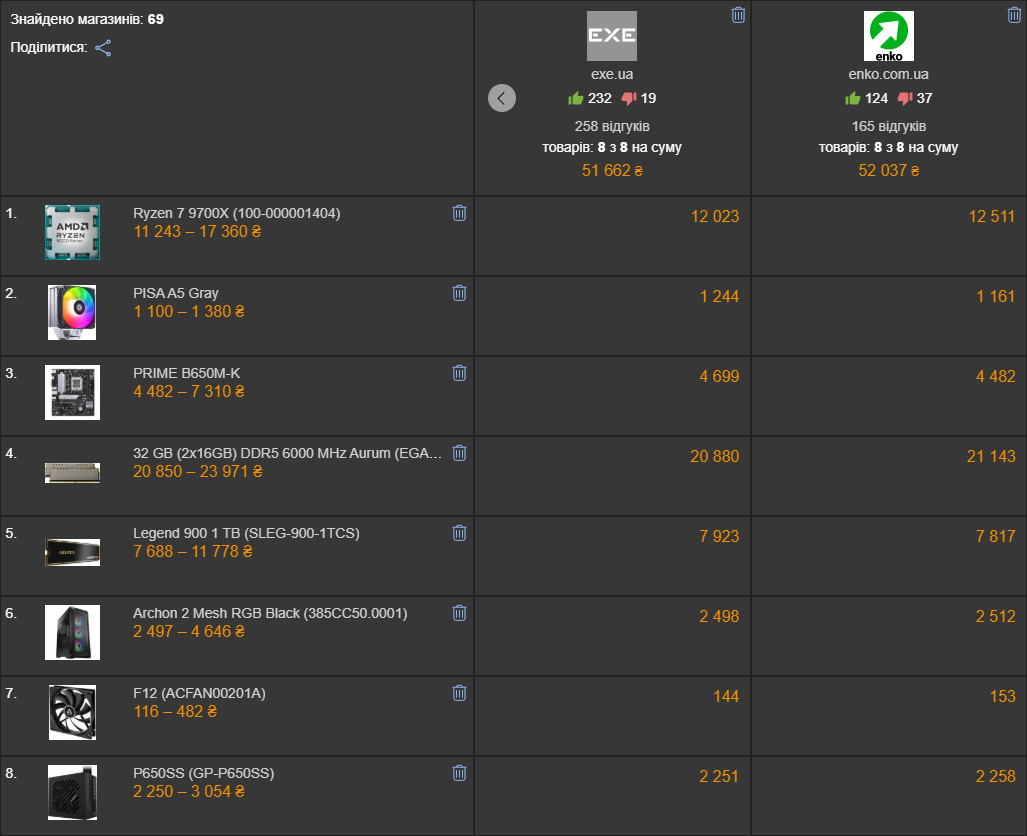The width and height of the screenshot is (1027, 836).
Task: Delete Archon 2 Mesh RGB Black item
Action: [x=459, y=613]
